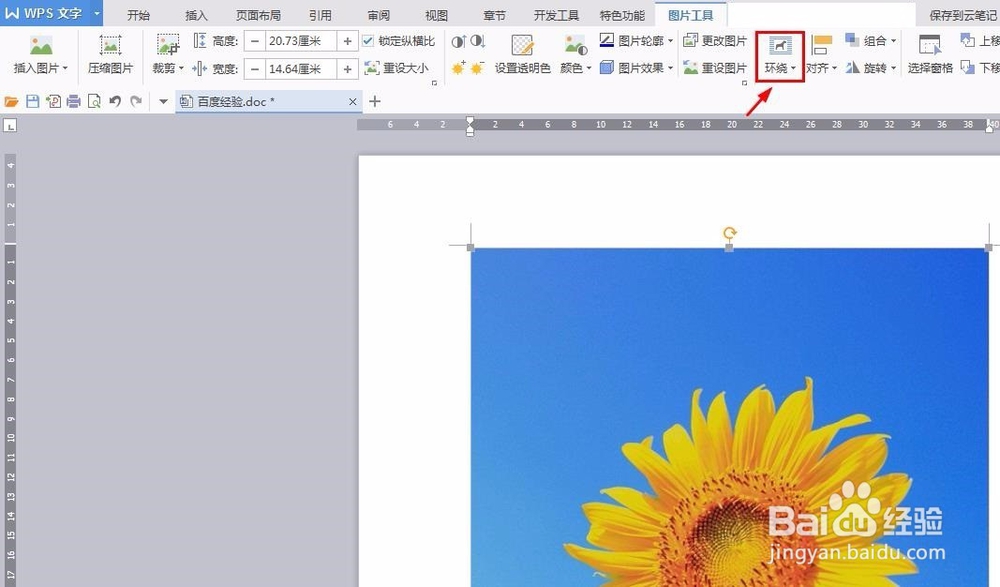This screenshot has width=1000, height=587.
Task: Click Change Picture (更改图片)
Action: pyautogui.click(x=714, y=41)
